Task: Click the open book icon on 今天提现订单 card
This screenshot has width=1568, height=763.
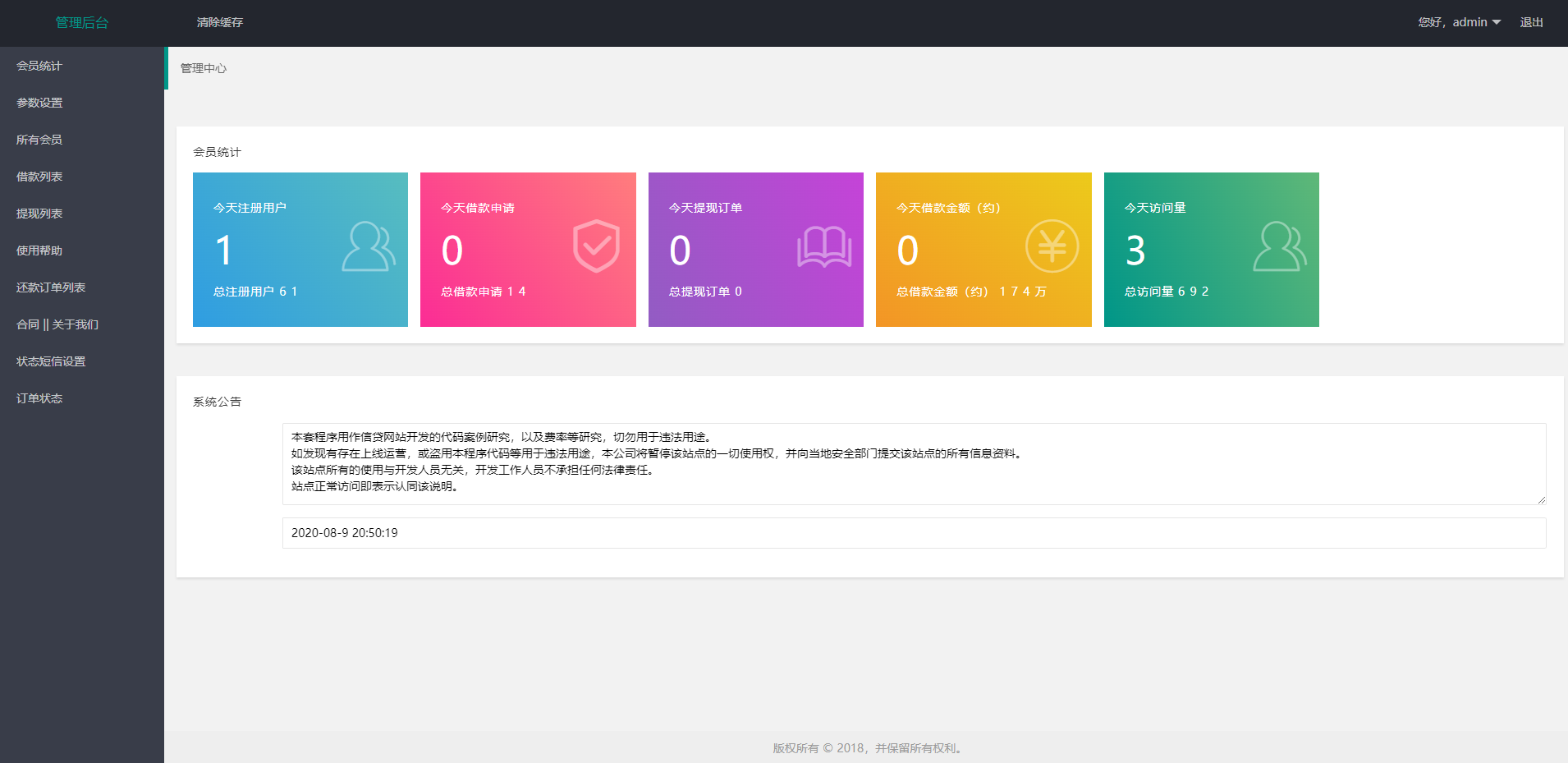Action: (x=824, y=245)
